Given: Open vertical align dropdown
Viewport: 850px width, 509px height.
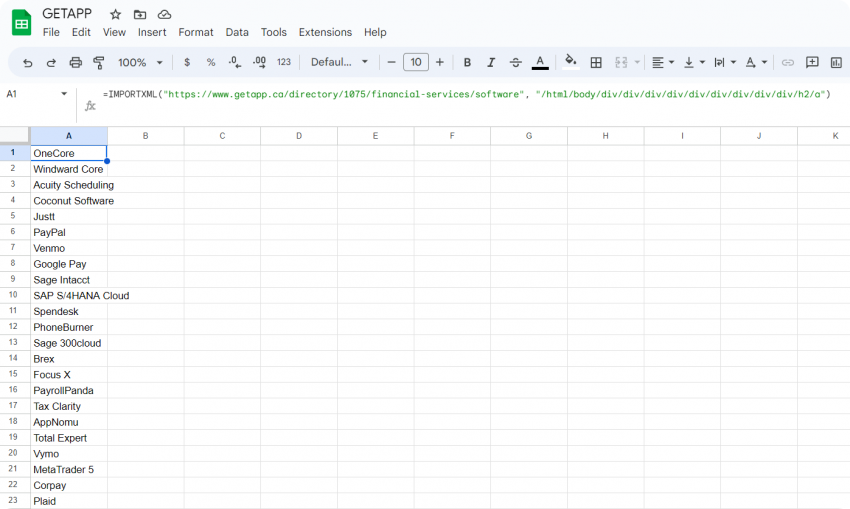Looking at the screenshot, I should pos(694,62).
